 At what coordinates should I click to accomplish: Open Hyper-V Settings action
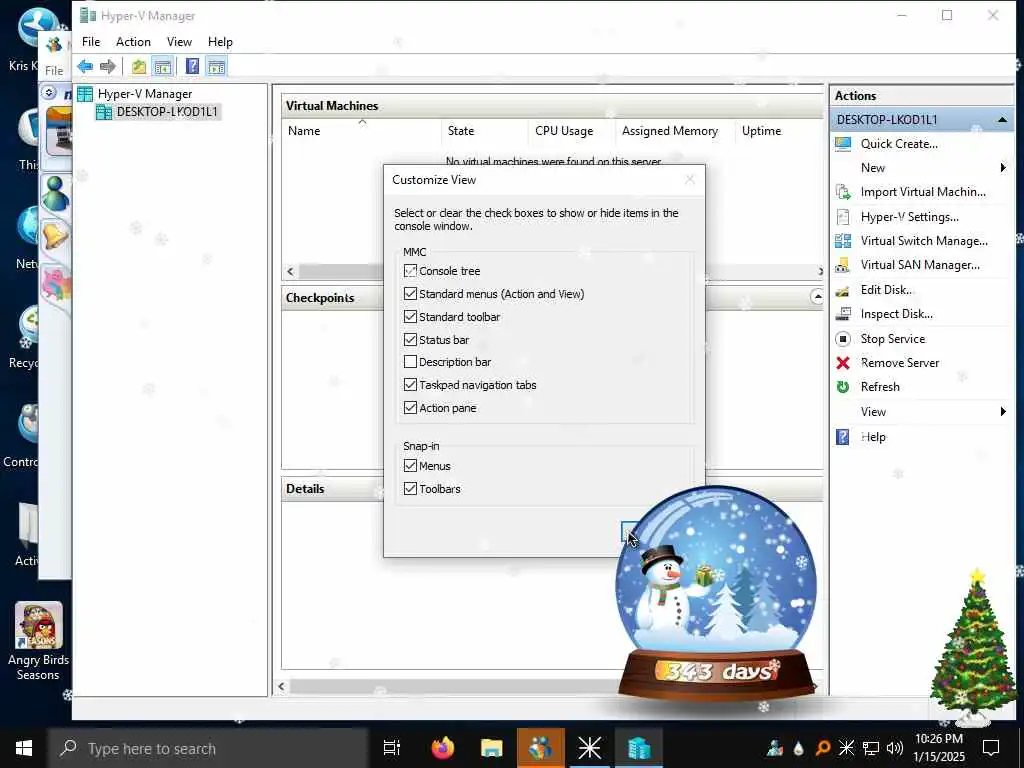click(909, 217)
